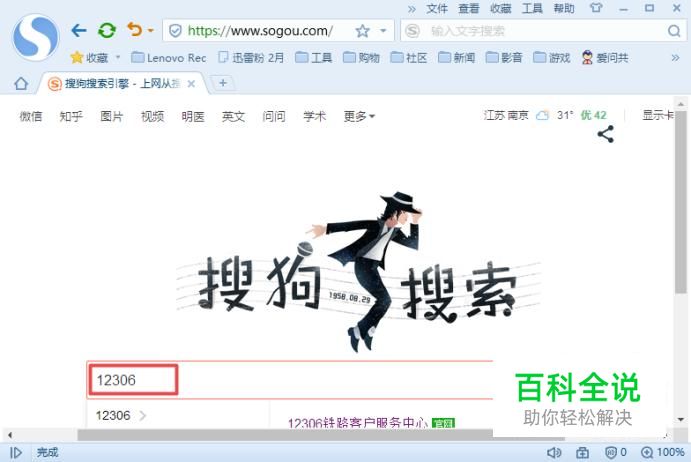This screenshot has width=691, height=462.
Task: Toggle the sidebar icon in status bar
Action: point(16,452)
